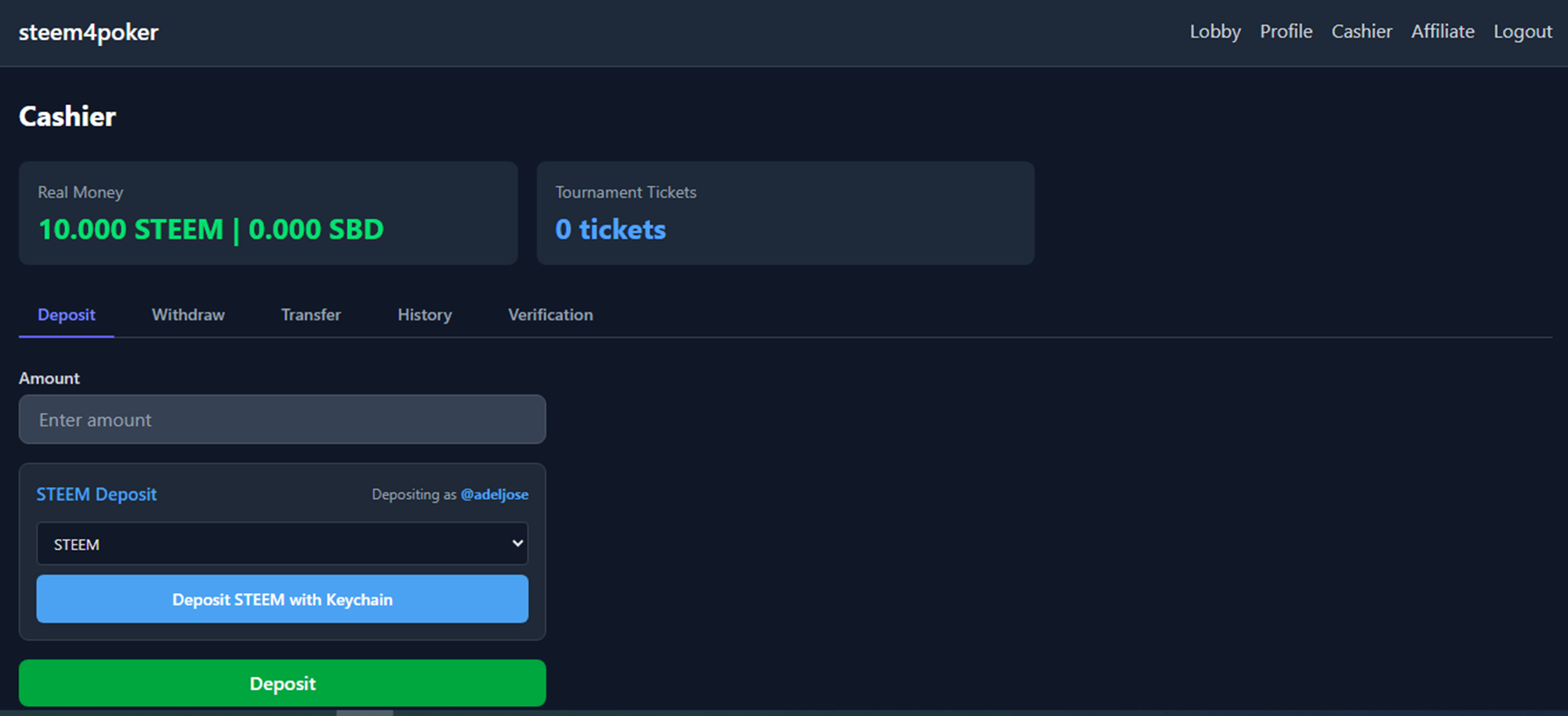The image size is (1568, 716).
Task: Open the Verification tab
Action: [x=550, y=314]
